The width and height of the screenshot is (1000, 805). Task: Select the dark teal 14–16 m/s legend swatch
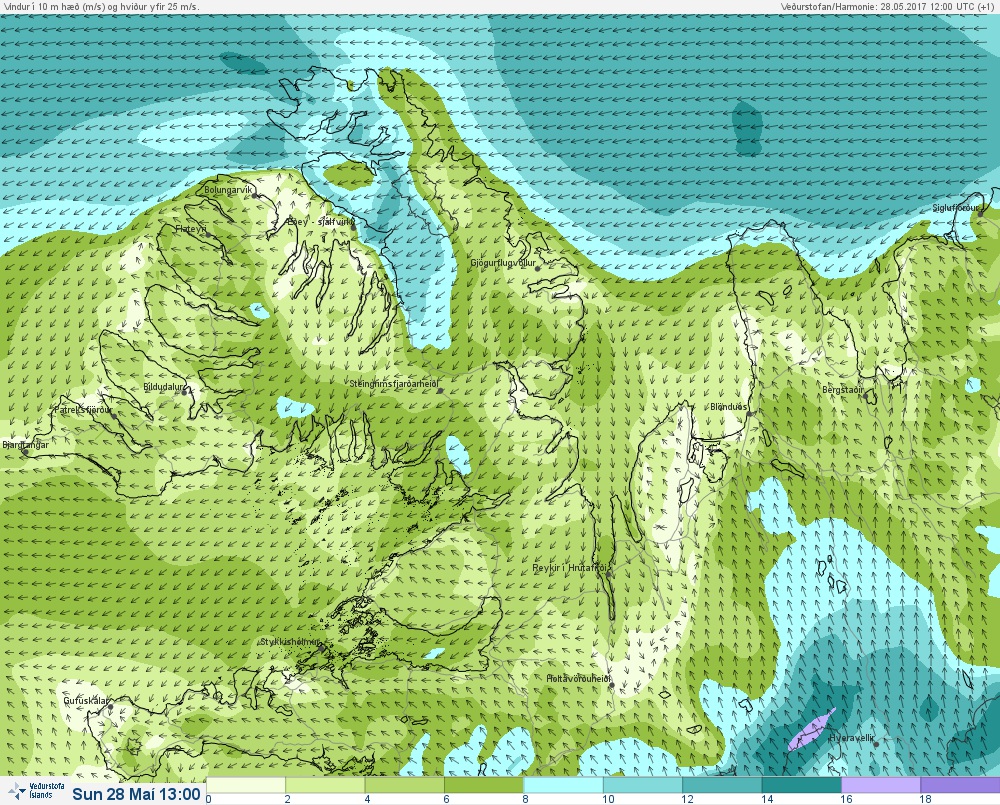[802, 785]
